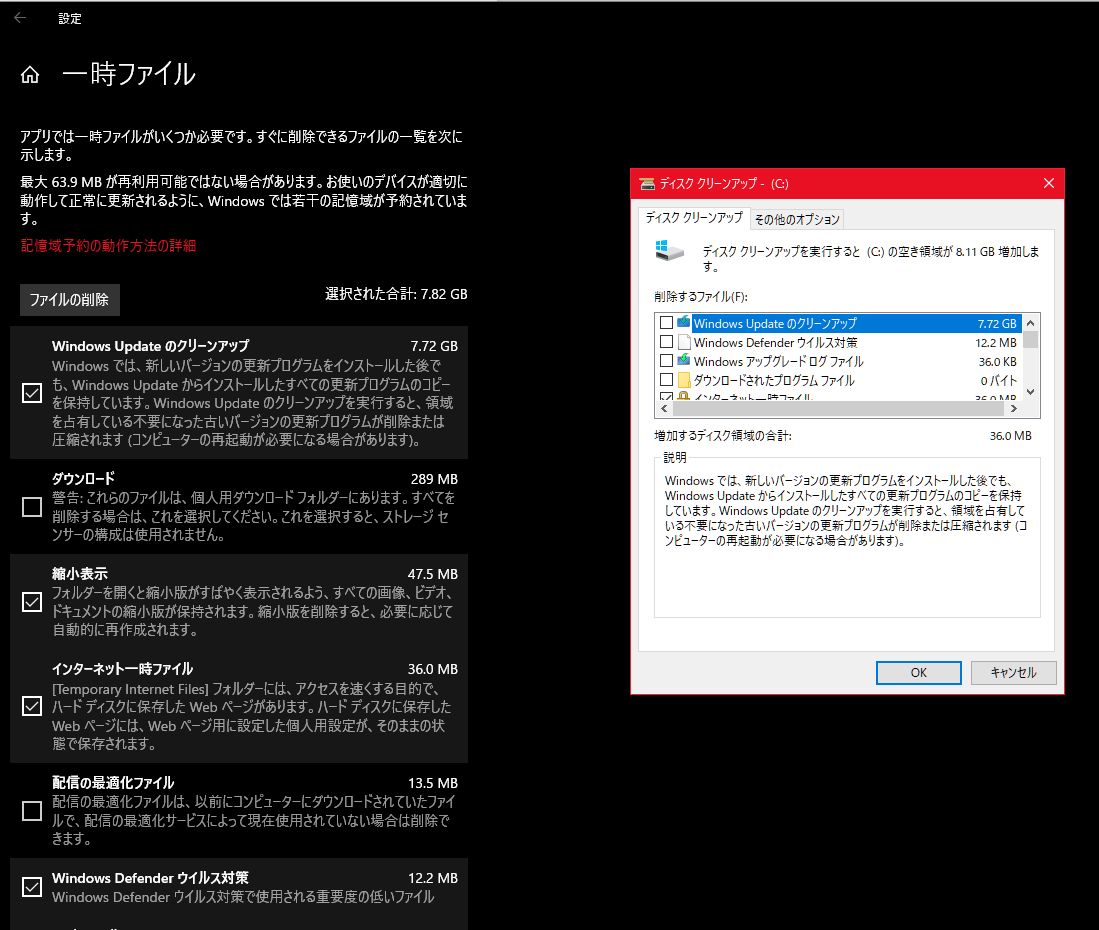1099x930 pixels.
Task: Click the Disk Cleanup title bar drive icon
Action: [648, 184]
